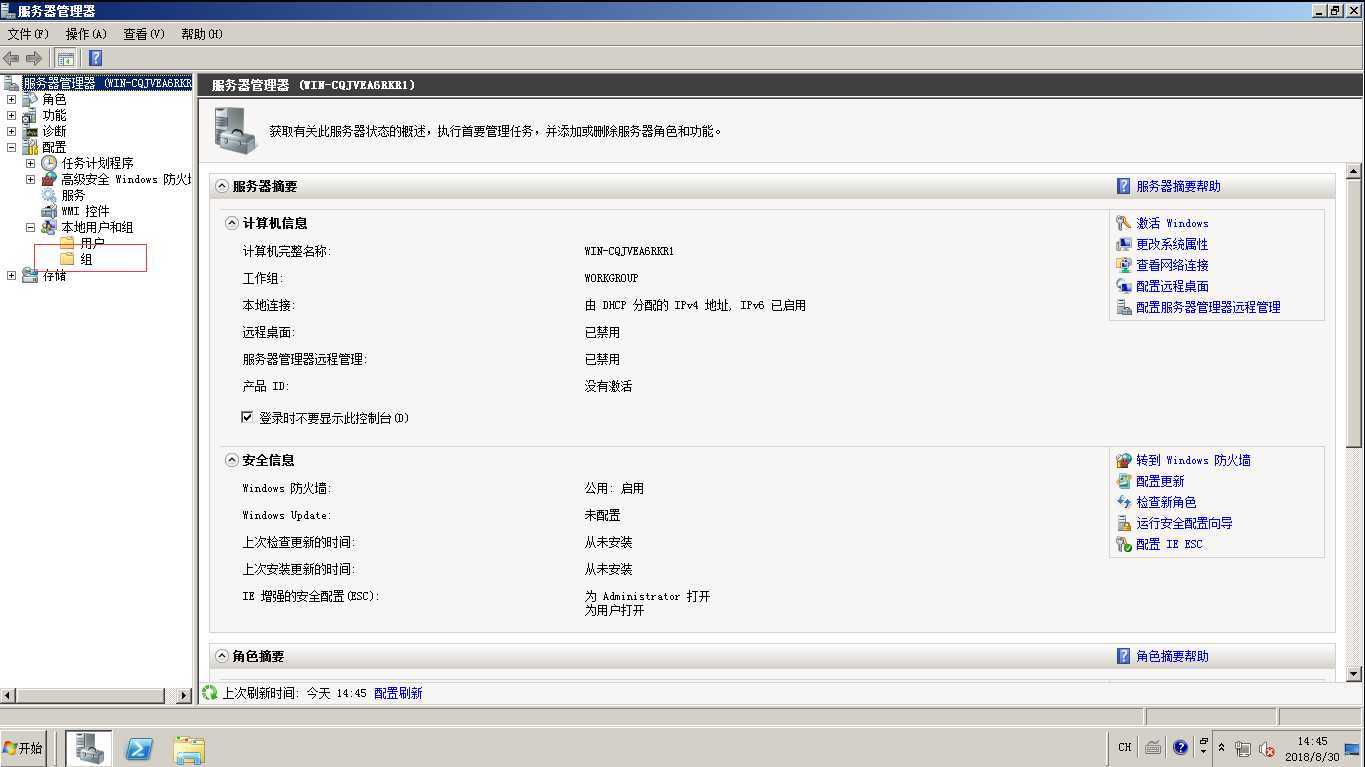This screenshot has height=767, width=1365.
Task: Click the content pane scroll down arrow
Action: (x=1355, y=675)
